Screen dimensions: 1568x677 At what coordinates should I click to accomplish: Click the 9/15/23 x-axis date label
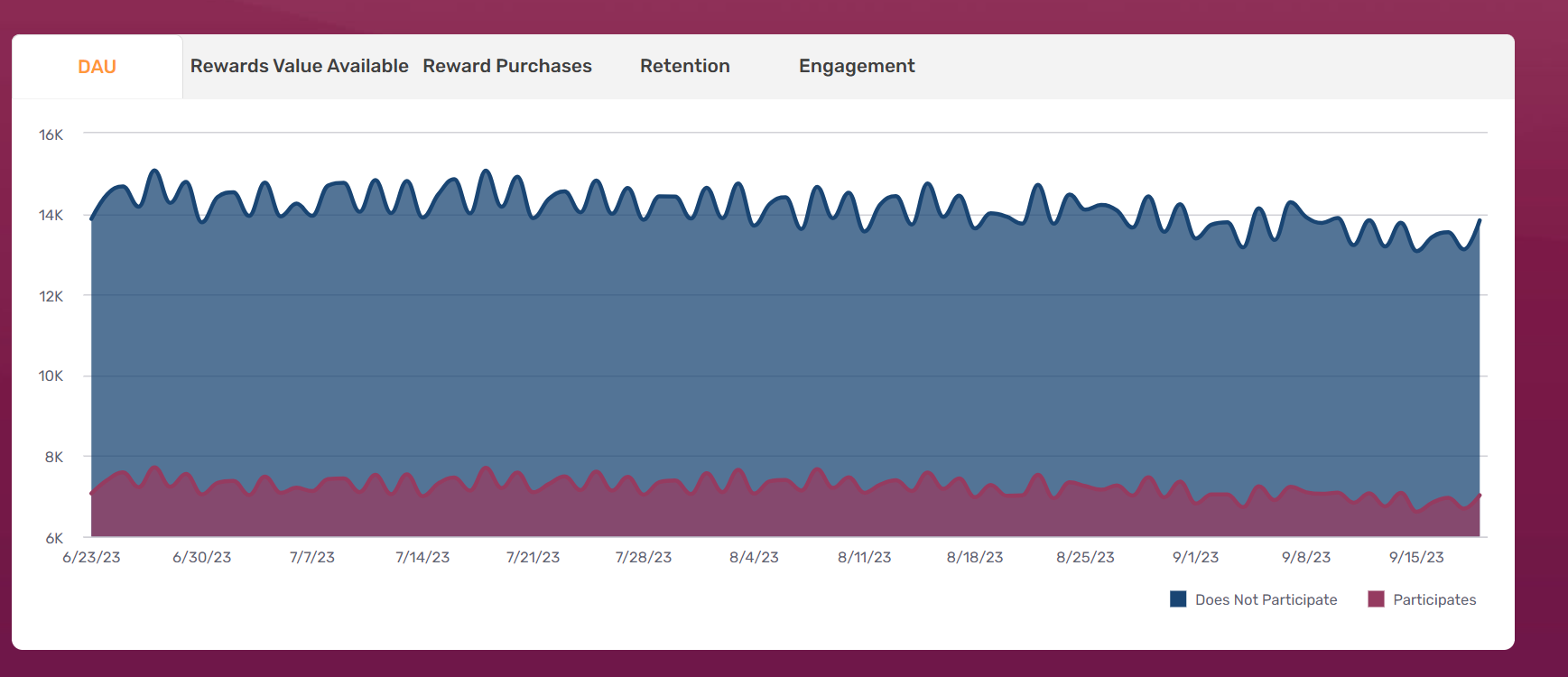(x=1415, y=557)
